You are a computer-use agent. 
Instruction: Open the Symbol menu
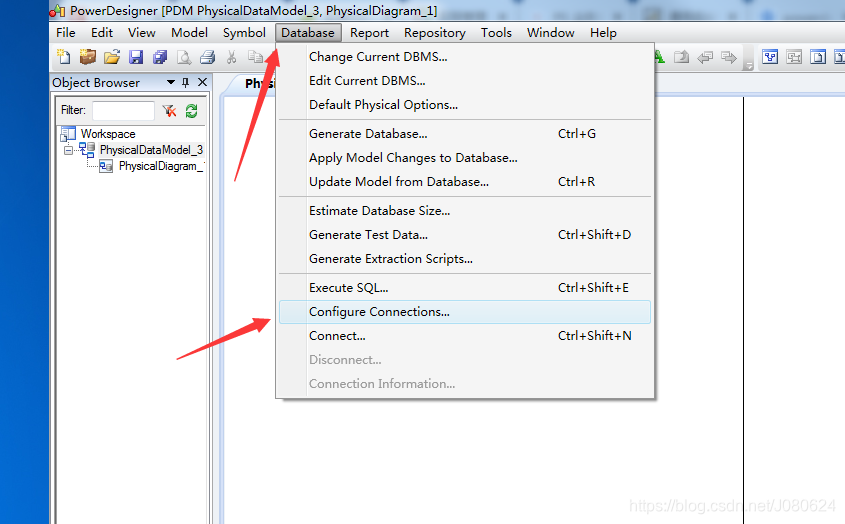coord(244,33)
